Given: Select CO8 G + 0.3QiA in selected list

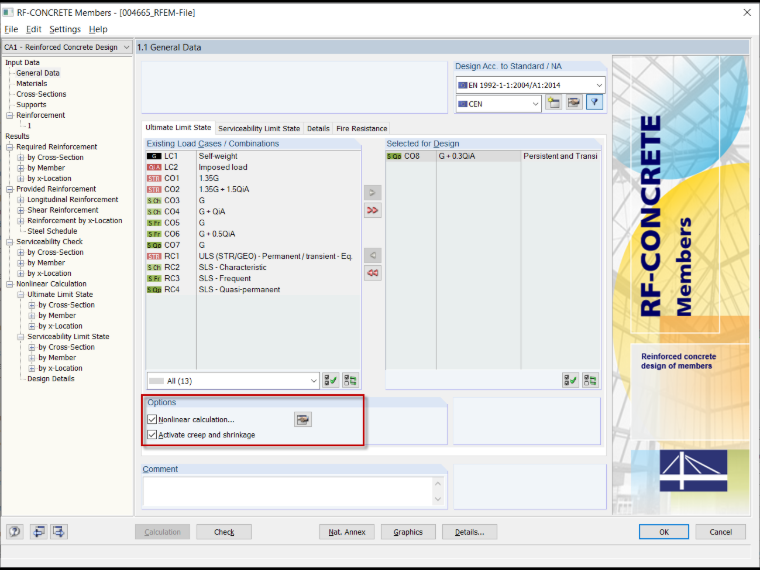Looking at the screenshot, I should click(493, 156).
